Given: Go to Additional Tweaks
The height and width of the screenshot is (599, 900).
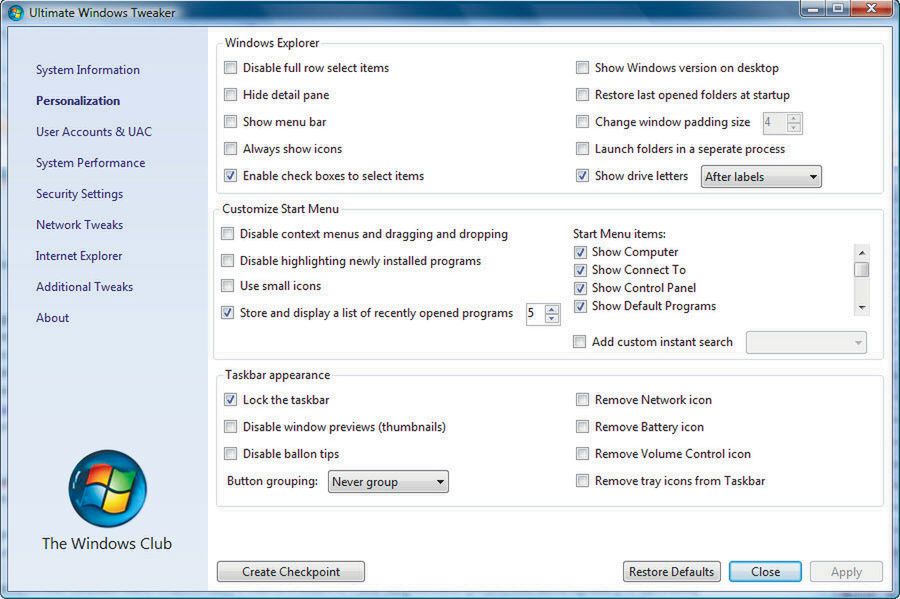Looking at the screenshot, I should (x=84, y=287).
